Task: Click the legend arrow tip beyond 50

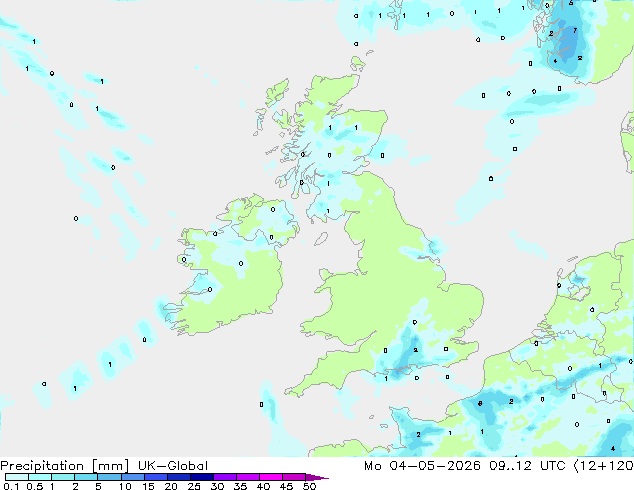Action: (x=317, y=477)
